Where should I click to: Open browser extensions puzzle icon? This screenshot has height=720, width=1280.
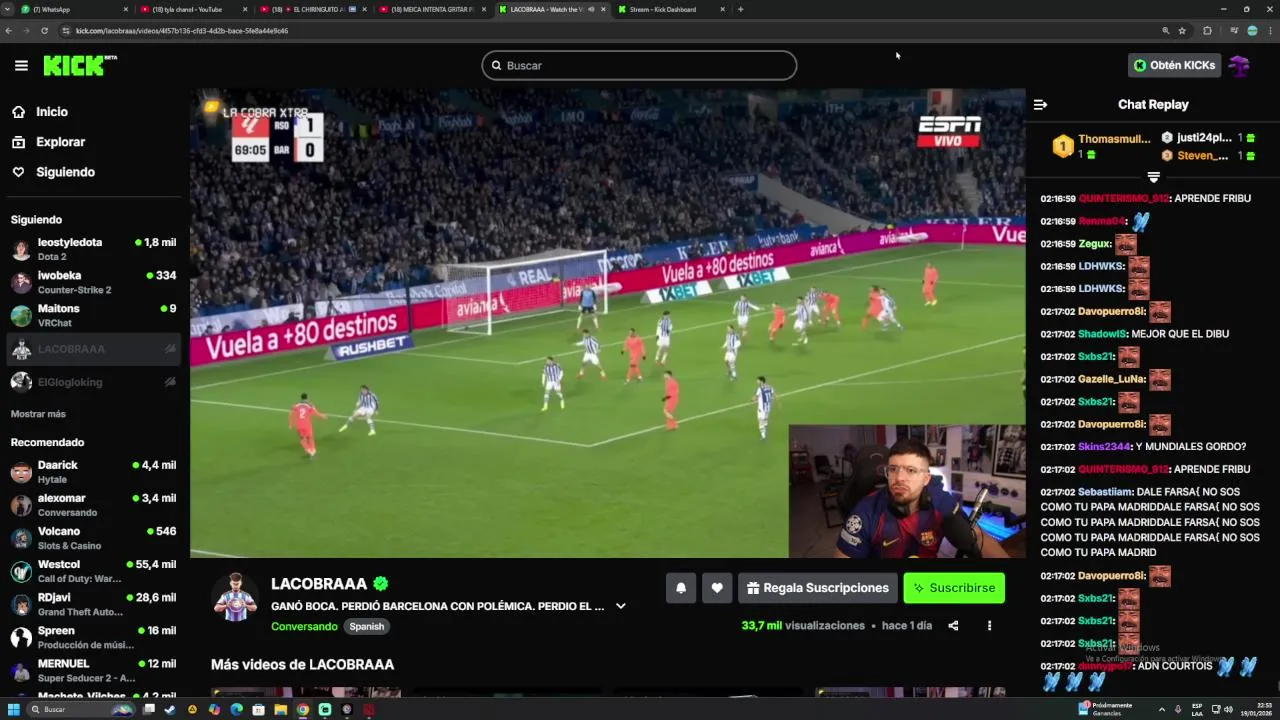click(x=1207, y=31)
